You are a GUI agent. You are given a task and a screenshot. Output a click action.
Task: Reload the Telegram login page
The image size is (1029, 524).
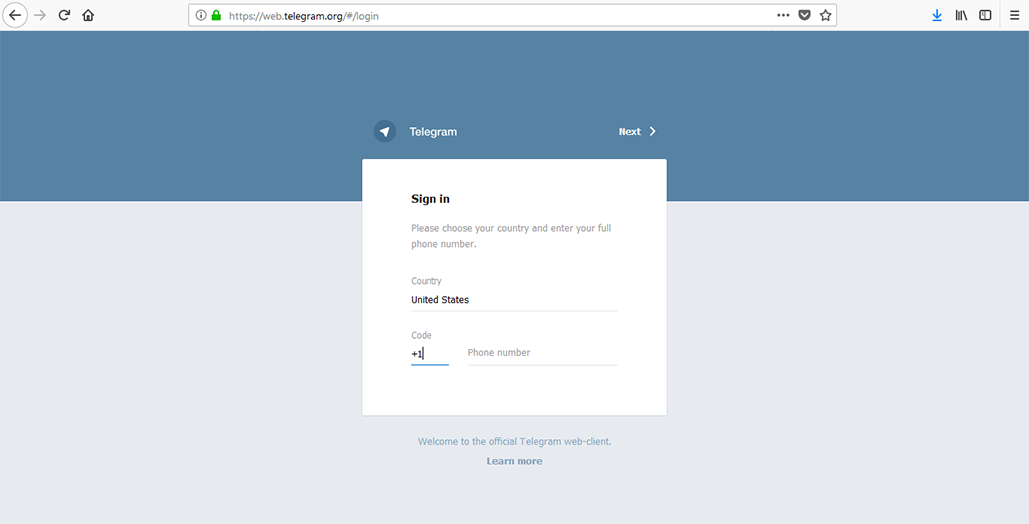pyautogui.click(x=64, y=15)
